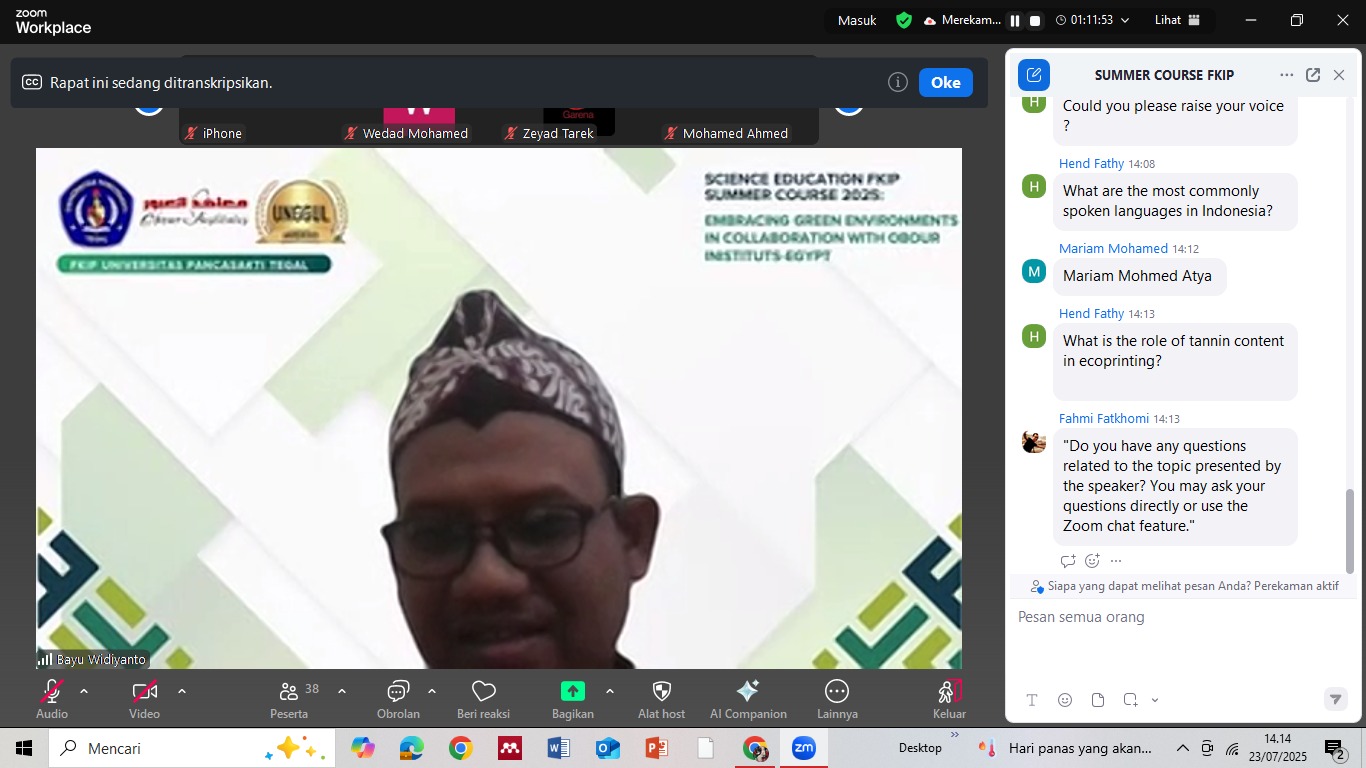Expand the Peserta options chevron

pyautogui.click(x=342, y=691)
